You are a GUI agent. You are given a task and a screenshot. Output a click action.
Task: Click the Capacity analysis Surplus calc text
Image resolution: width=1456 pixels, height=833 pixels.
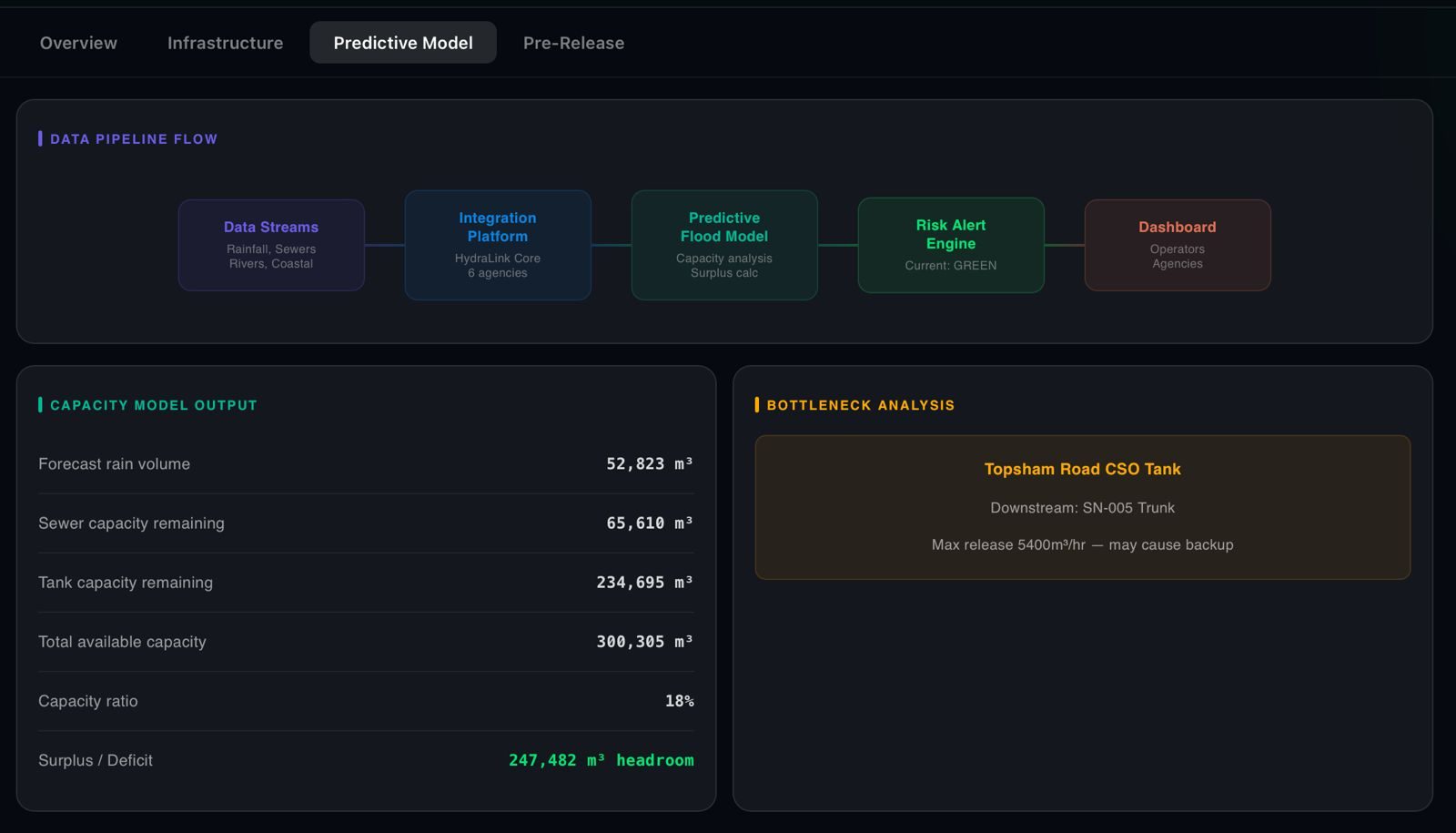724,266
